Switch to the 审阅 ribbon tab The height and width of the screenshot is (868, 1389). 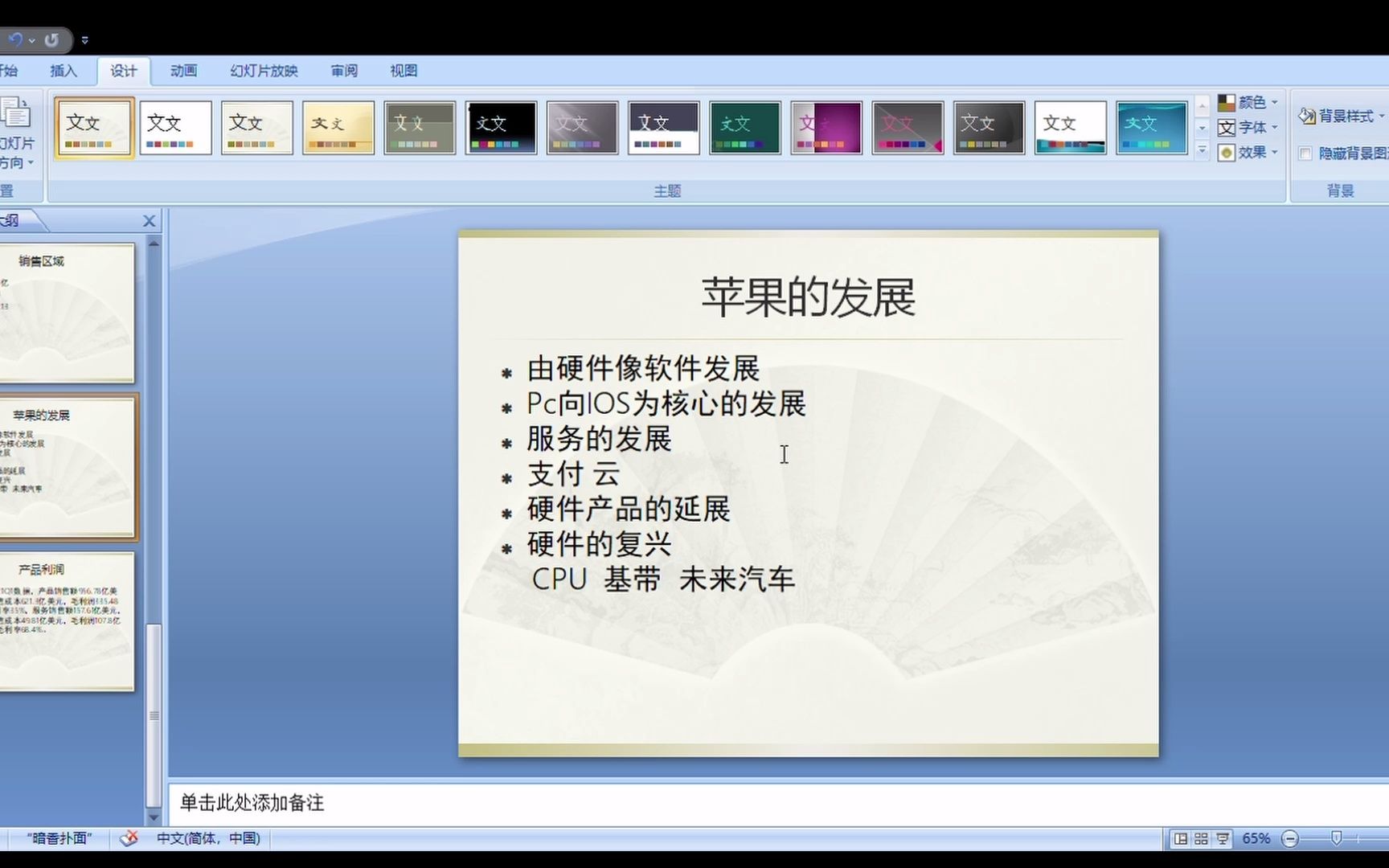point(344,71)
